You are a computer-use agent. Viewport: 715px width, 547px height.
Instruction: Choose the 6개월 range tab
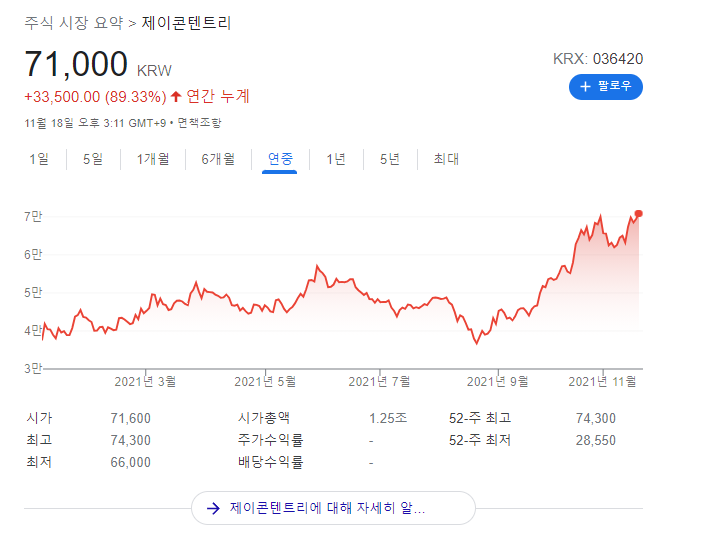click(218, 159)
